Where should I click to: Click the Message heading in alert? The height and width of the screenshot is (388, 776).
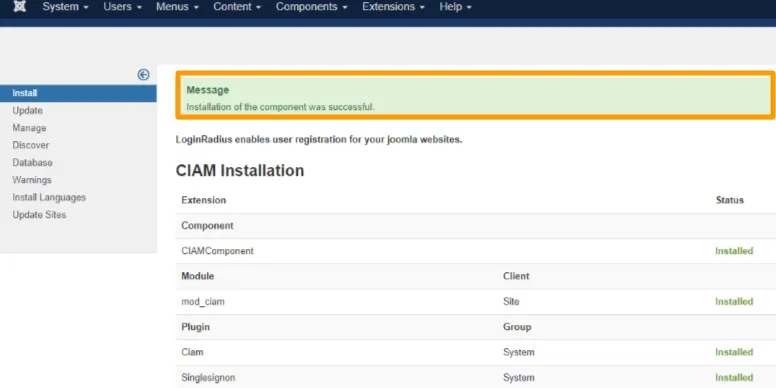[207, 90]
